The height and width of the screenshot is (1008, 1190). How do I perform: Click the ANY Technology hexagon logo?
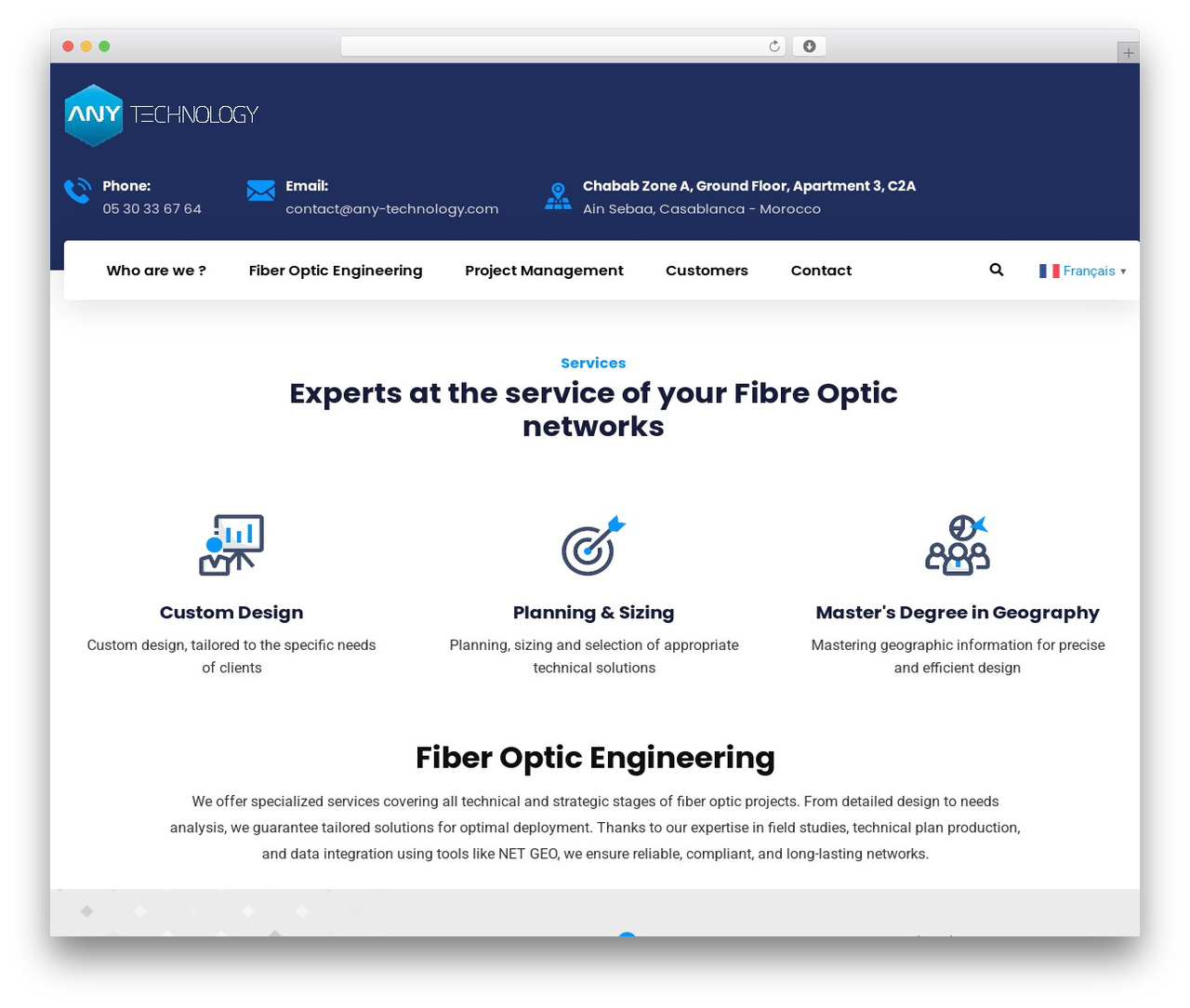click(94, 115)
